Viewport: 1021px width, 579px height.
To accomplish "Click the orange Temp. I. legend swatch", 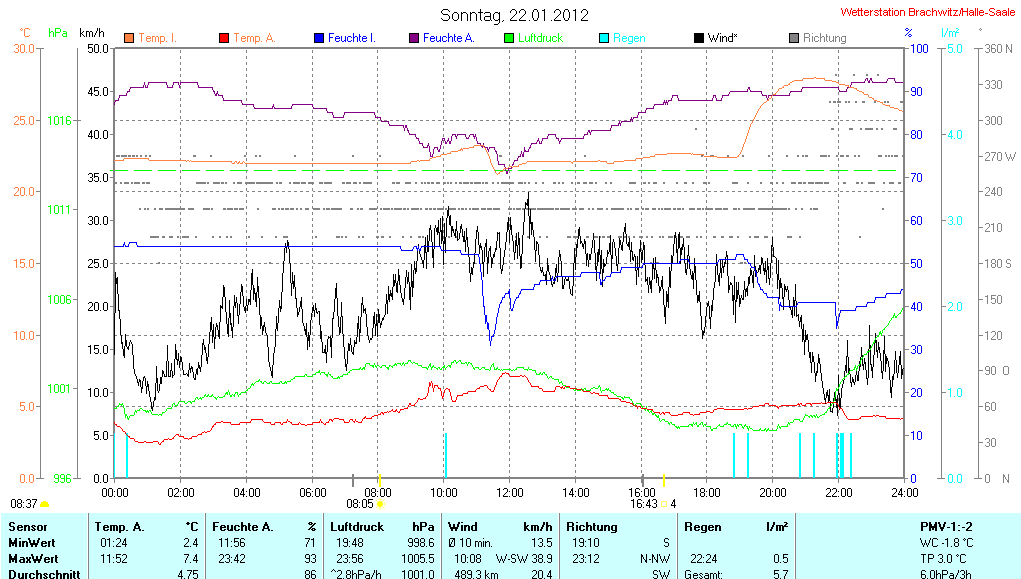I will [x=129, y=38].
